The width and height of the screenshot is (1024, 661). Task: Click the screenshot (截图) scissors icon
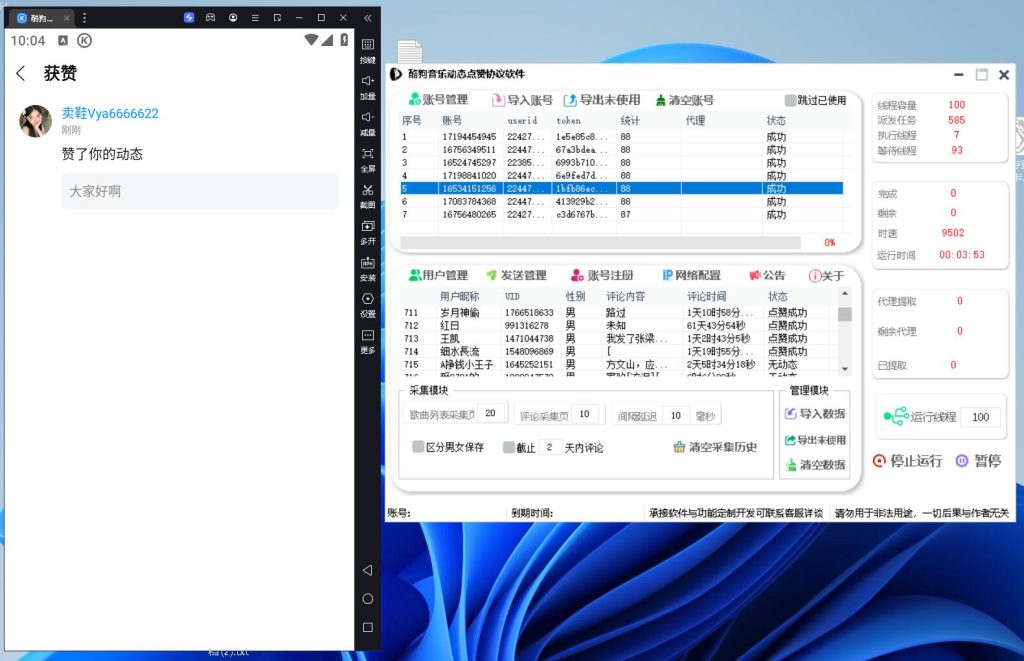click(x=367, y=190)
